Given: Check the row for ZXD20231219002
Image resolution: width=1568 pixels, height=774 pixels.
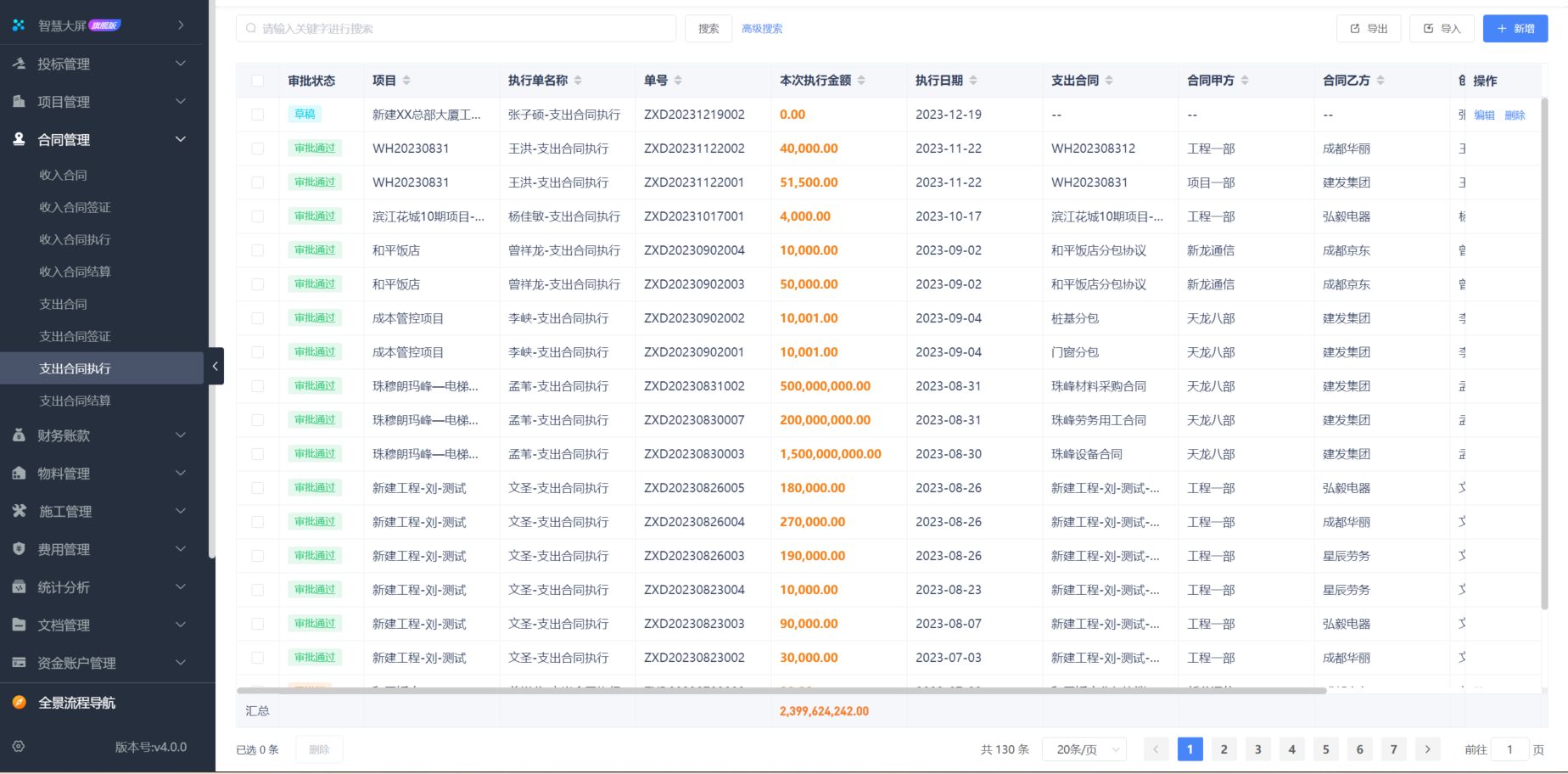Looking at the screenshot, I should click(258, 115).
